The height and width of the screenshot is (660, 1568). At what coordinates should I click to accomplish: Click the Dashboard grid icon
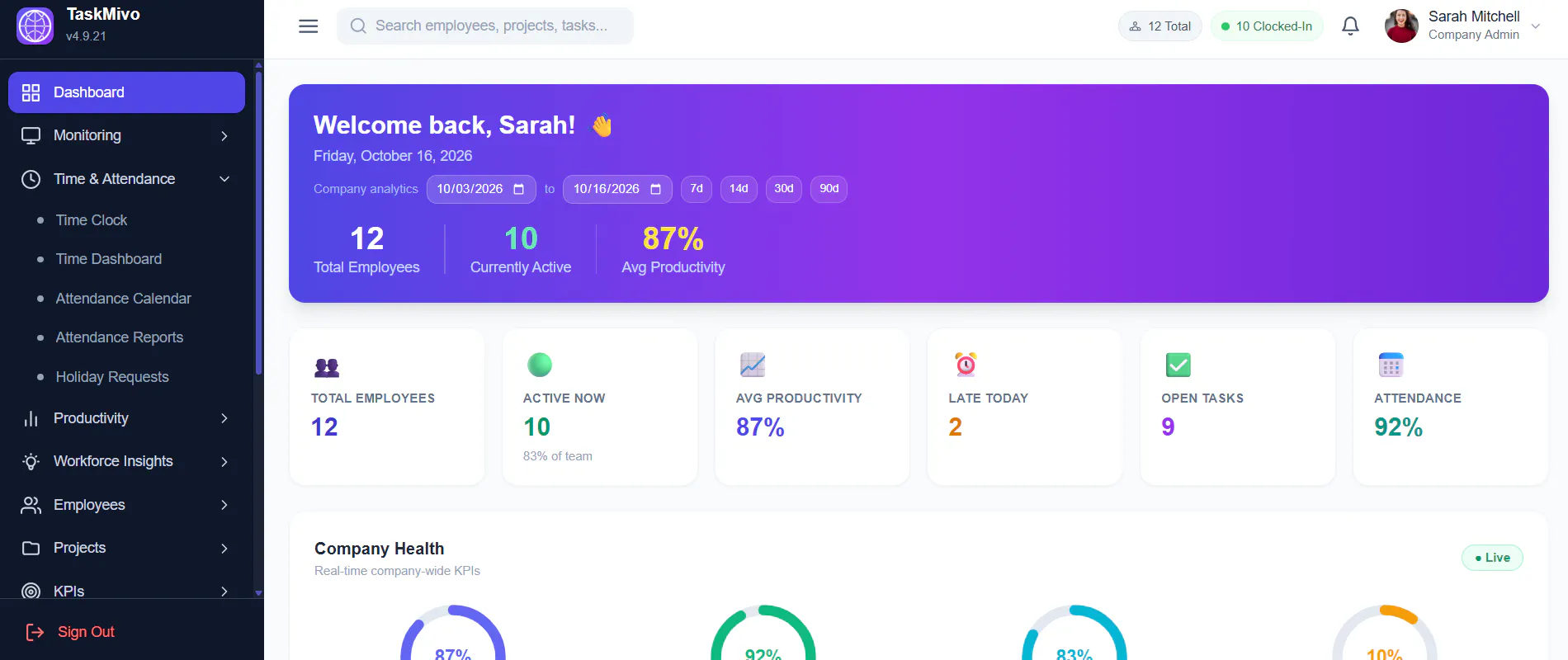[x=31, y=92]
